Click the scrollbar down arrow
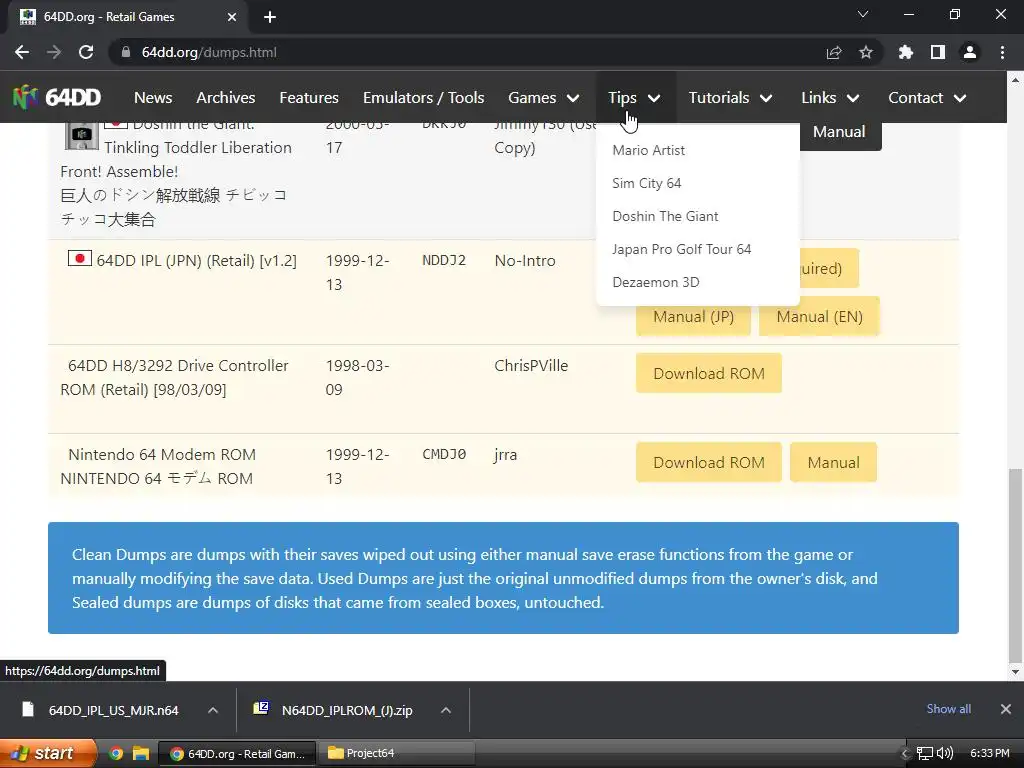This screenshot has height=768, width=1024. coord(1015,671)
